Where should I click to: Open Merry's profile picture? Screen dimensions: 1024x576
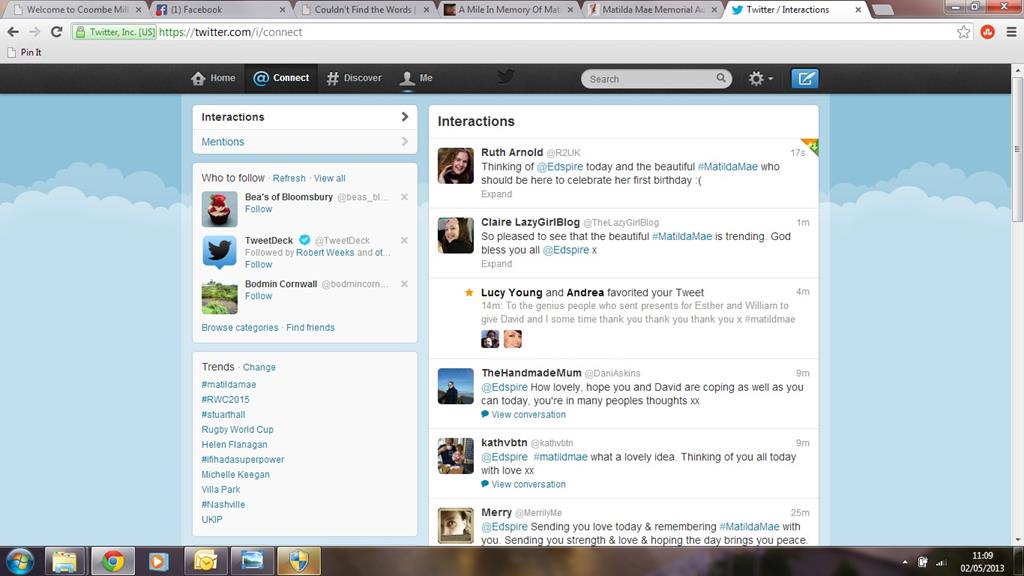click(x=455, y=526)
